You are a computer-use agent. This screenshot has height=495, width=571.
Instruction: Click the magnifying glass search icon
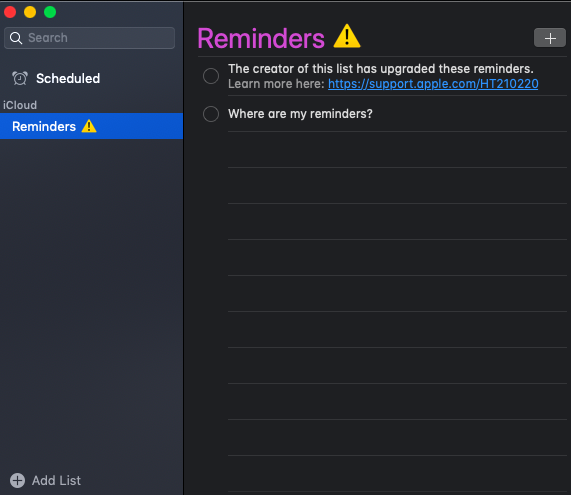point(16,38)
